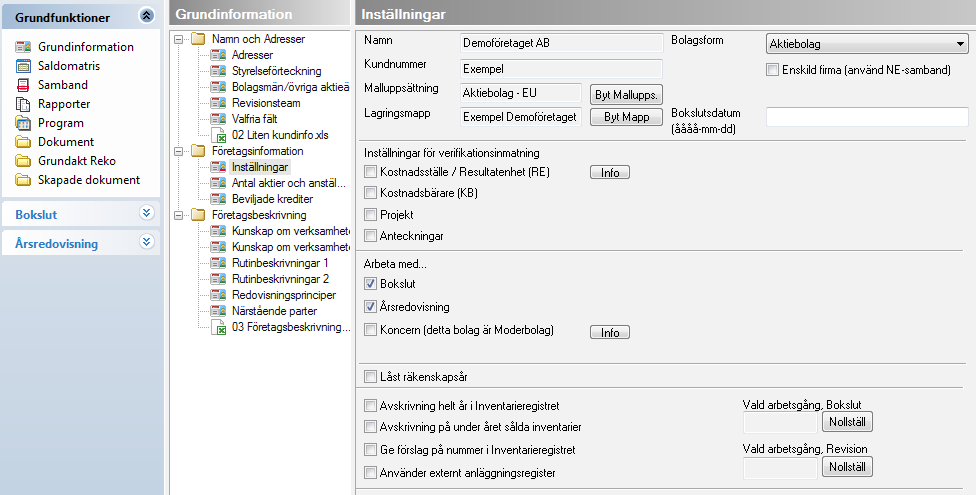Click the Adresser form icon
Screen dimensions: 976x495
[218, 55]
